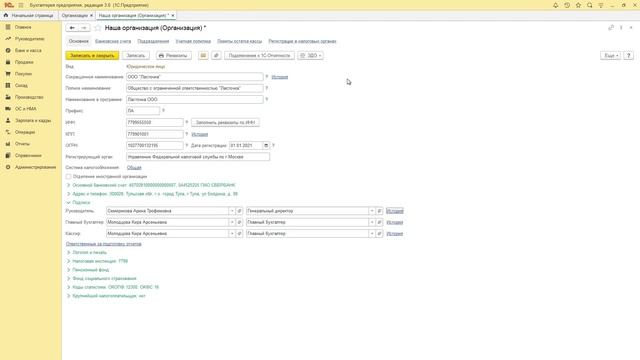Viewport: 640px width, 360px height.
Task: Click the Реквизиты print button
Action: coord(173,56)
